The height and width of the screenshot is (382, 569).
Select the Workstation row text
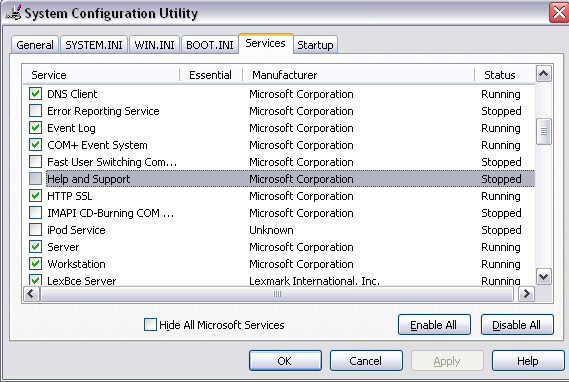point(76,264)
